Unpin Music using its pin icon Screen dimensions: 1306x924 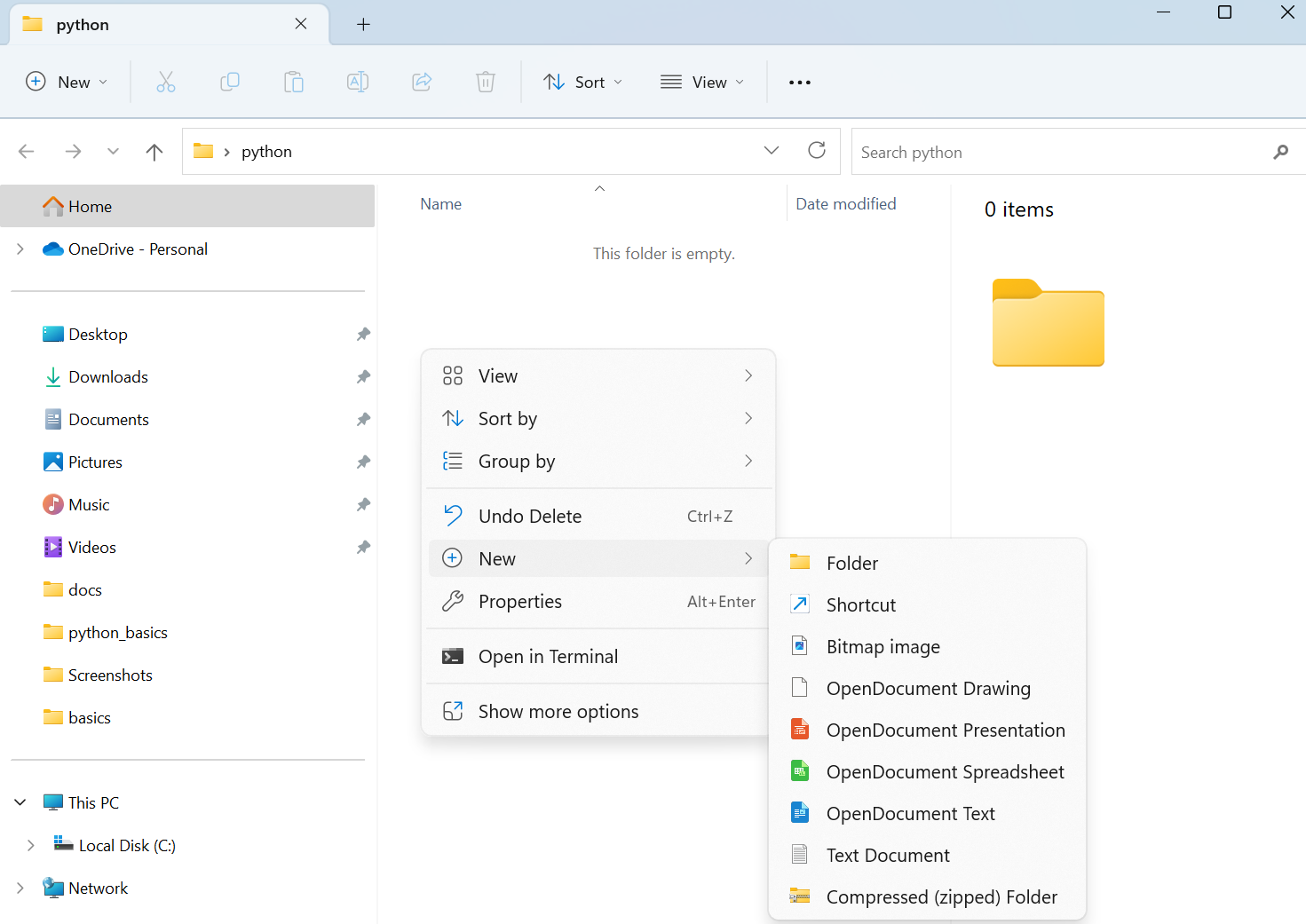(363, 505)
